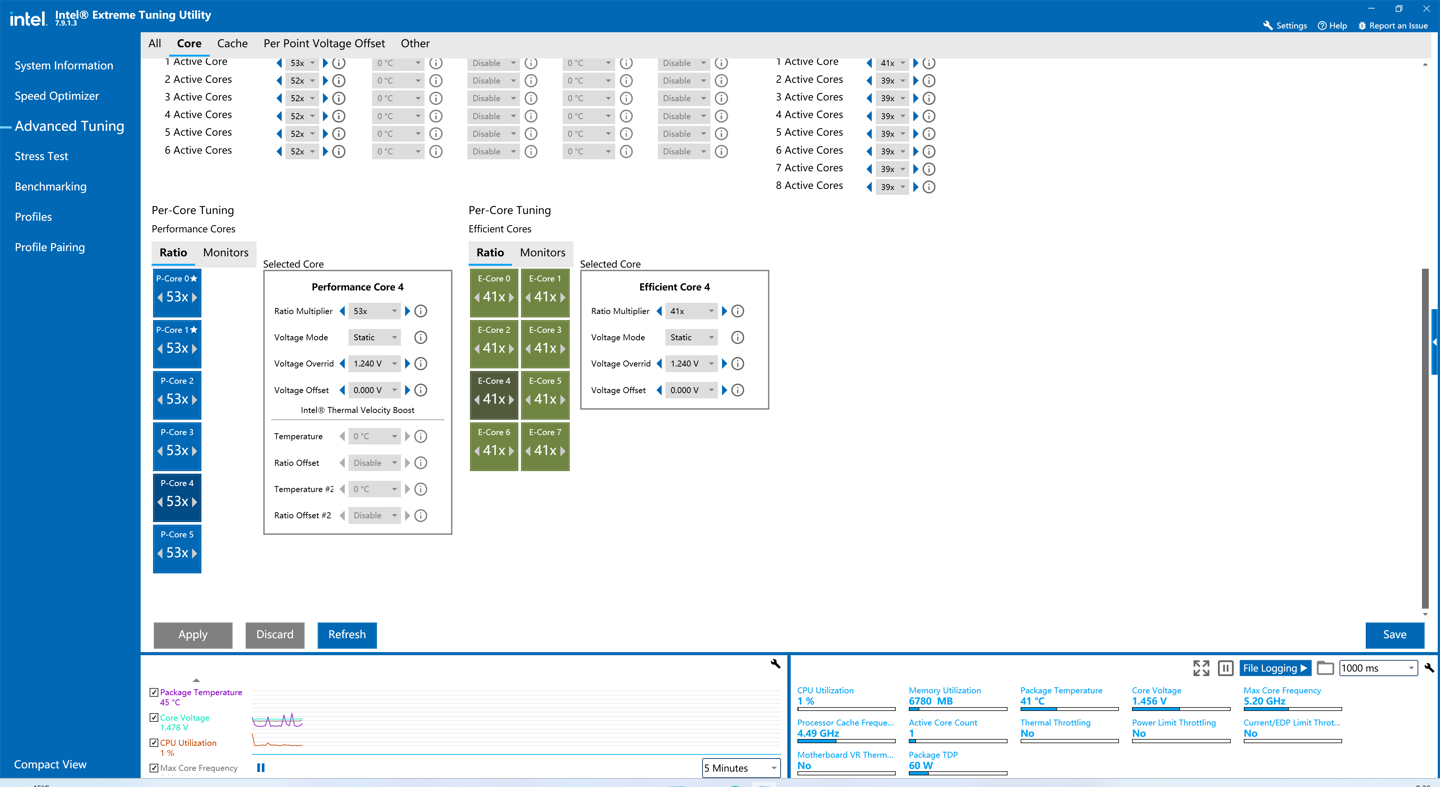The image size is (1440, 787).
Task: Open Performance Core 4 Voltage Override 1.240 V dropdown
Action: [x=374, y=364]
